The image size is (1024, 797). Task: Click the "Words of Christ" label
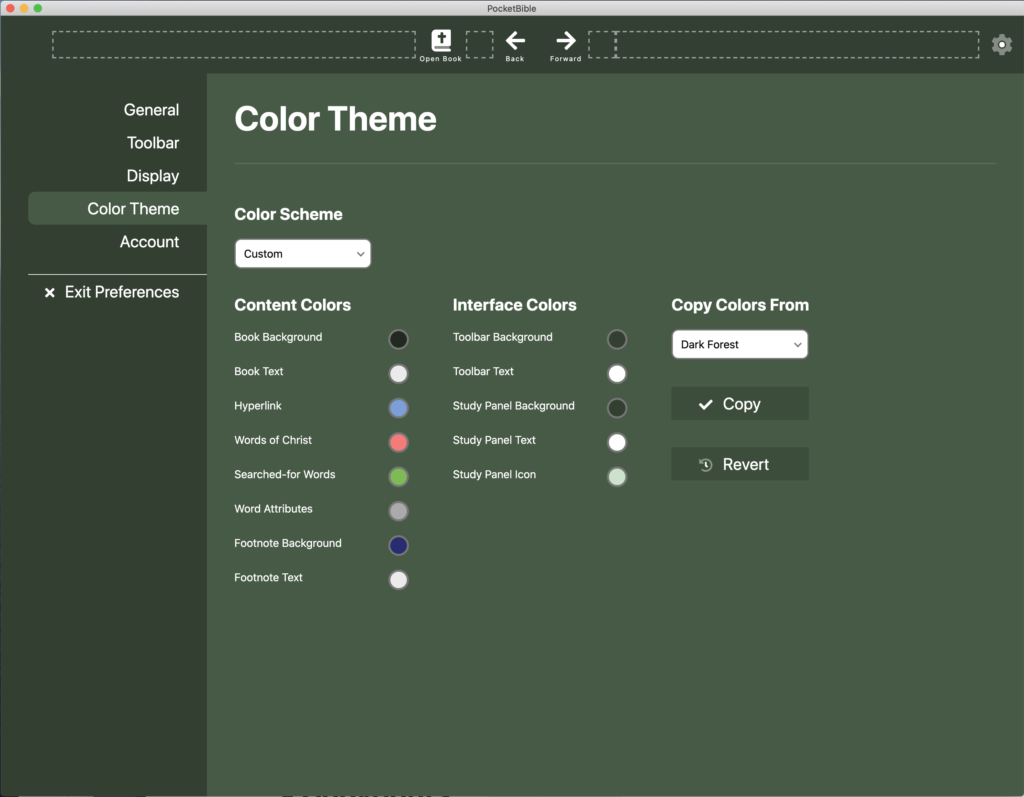coord(273,440)
